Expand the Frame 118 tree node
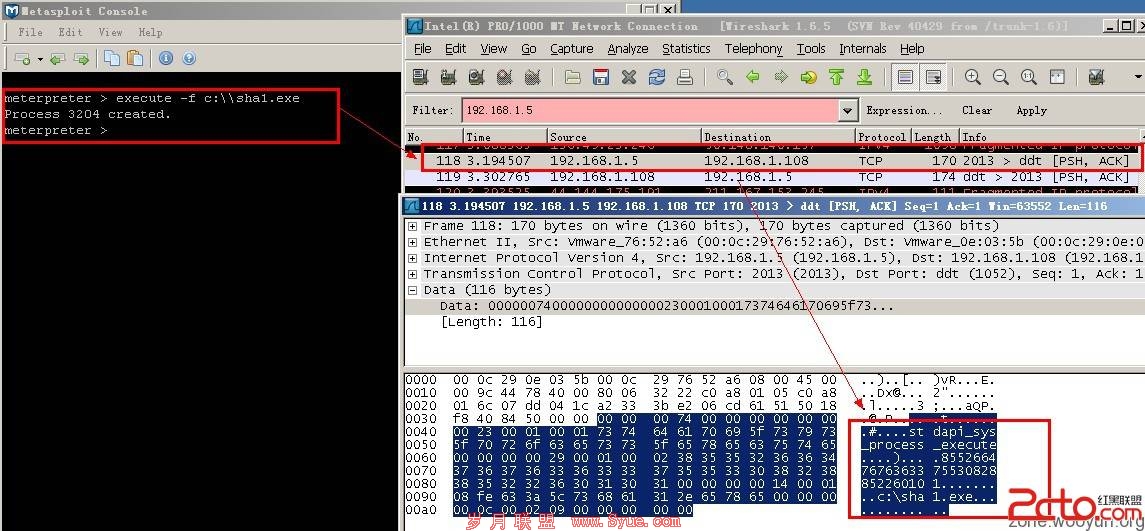This screenshot has width=1145, height=531. click(413, 226)
